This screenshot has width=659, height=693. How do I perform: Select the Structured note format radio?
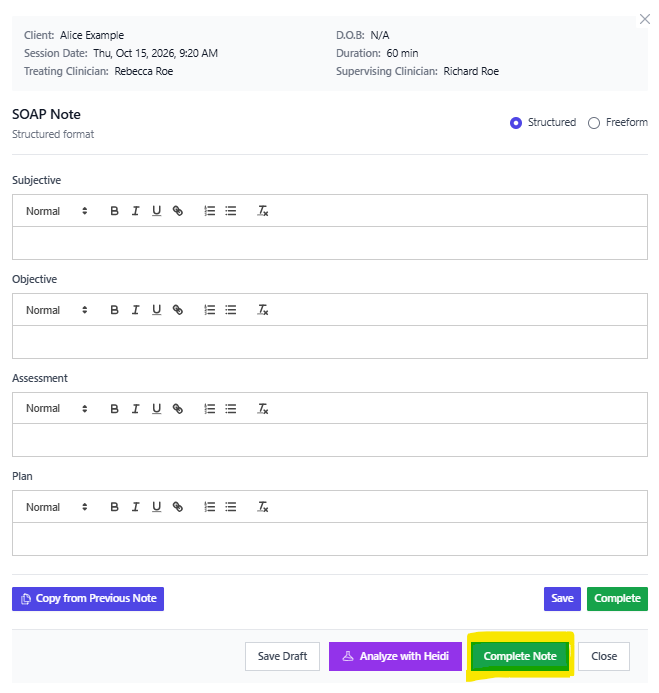(515, 123)
